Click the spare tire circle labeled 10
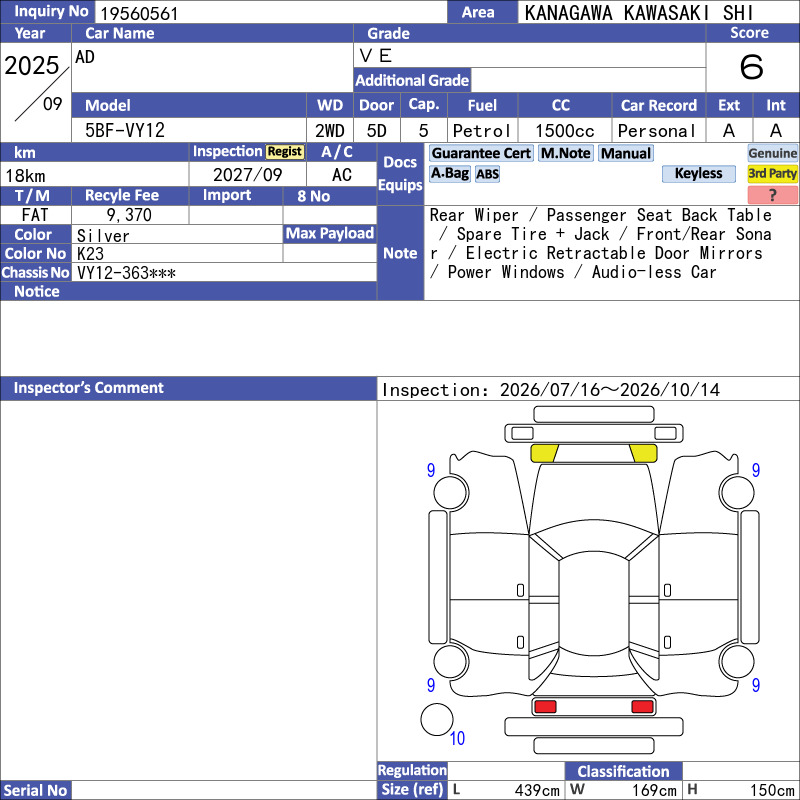The width and height of the screenshot is (800, 800). (x=437, y=719)
